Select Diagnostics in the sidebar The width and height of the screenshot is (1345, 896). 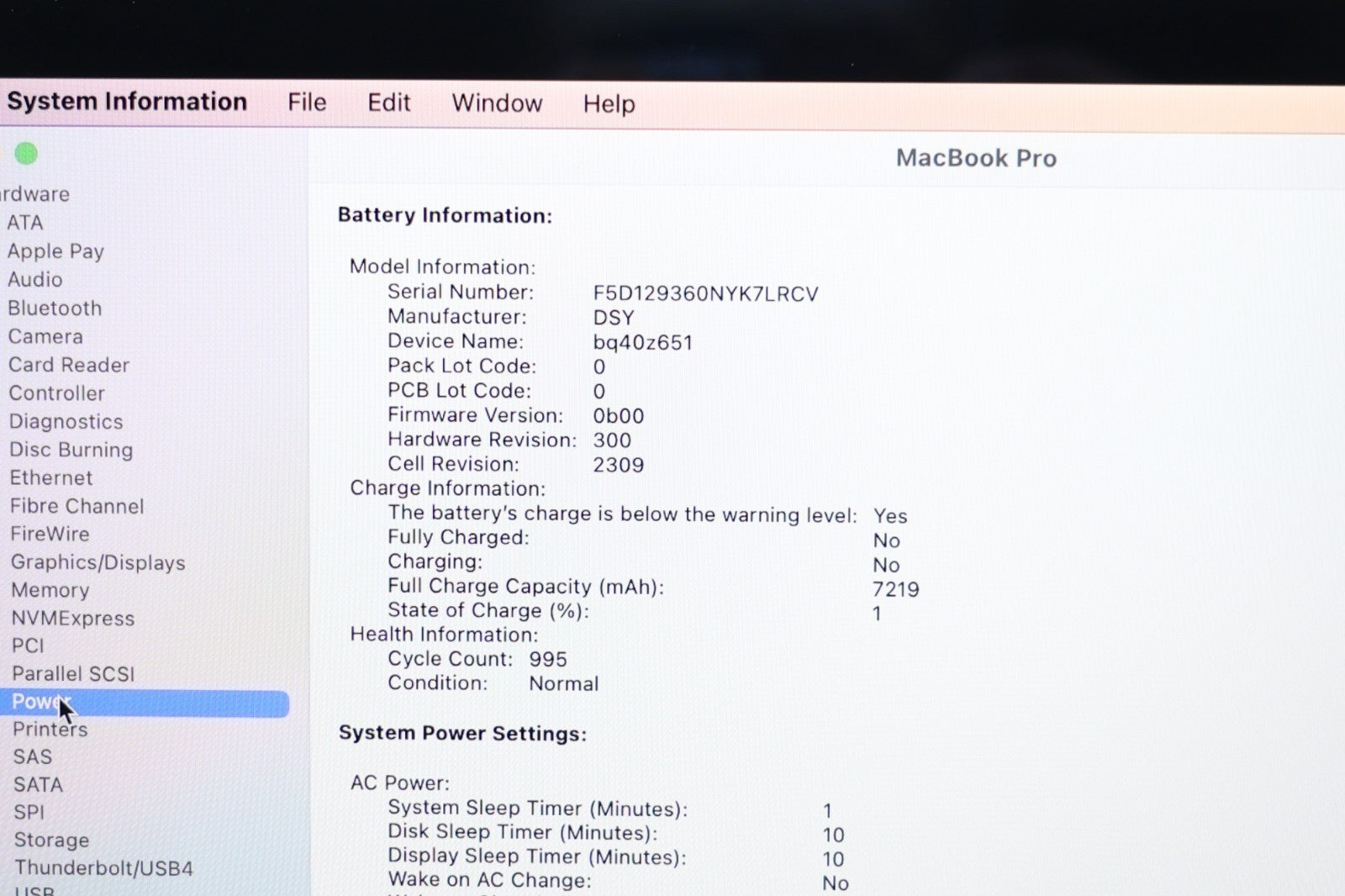66,421
